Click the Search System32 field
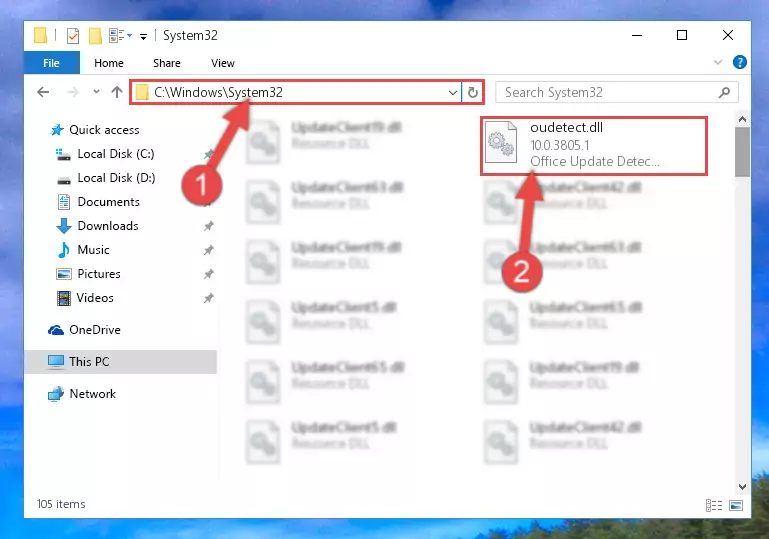Viewport: 769px width, 539px height. pyautogui.click(x=616, y=92)
